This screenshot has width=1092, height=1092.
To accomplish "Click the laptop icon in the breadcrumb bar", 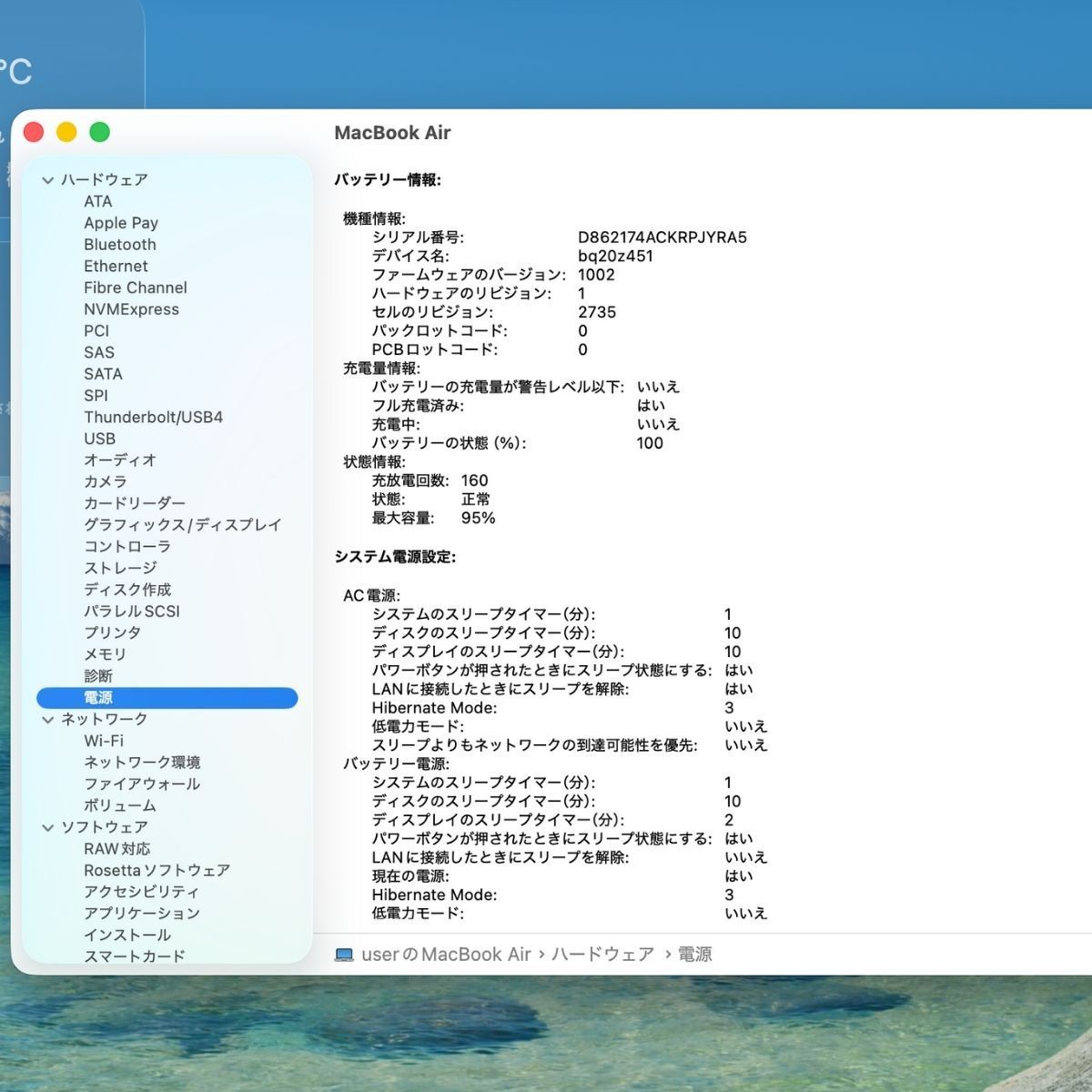I will click(x=343, y=954).
